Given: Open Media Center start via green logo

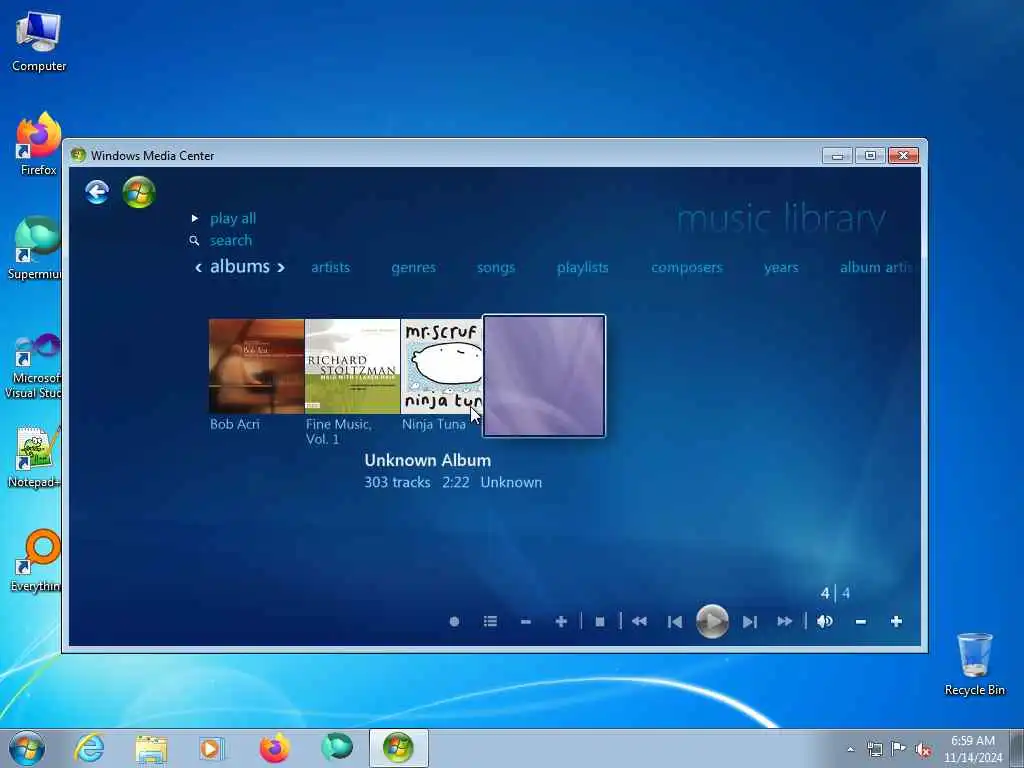Looking at the screenshot, I should coord(138,192).
